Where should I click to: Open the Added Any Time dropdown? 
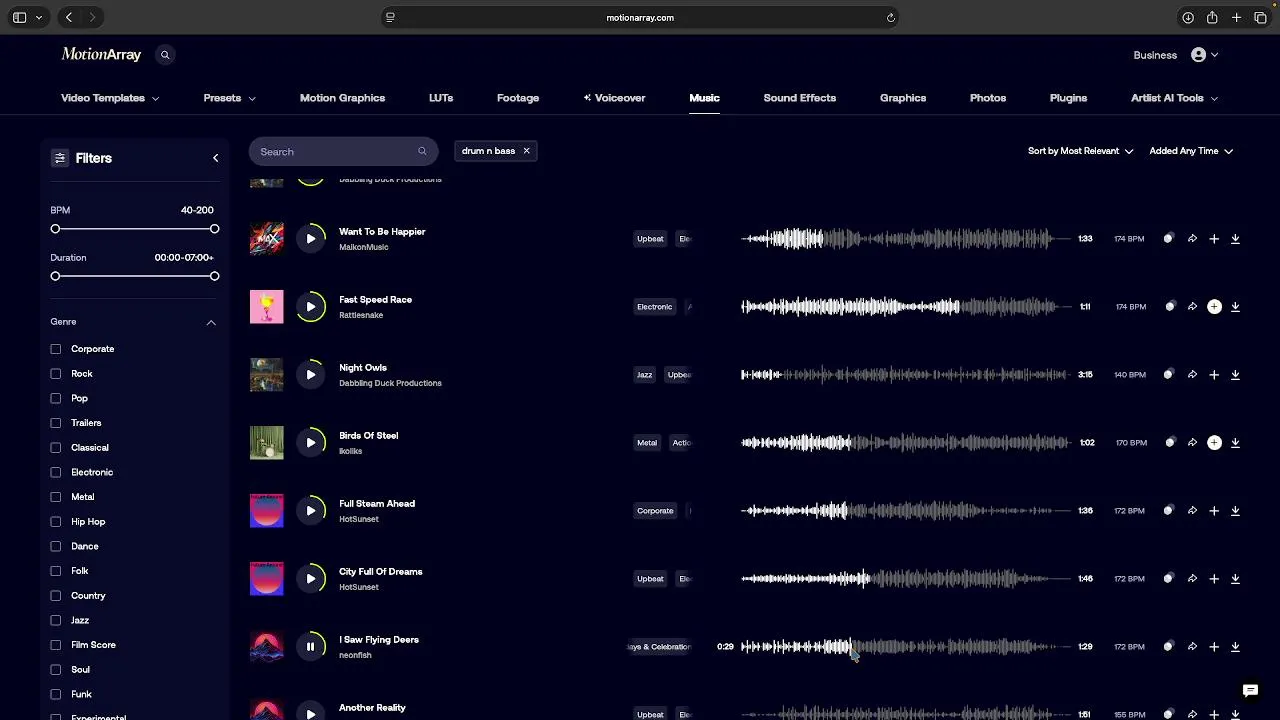[1191, 151]
